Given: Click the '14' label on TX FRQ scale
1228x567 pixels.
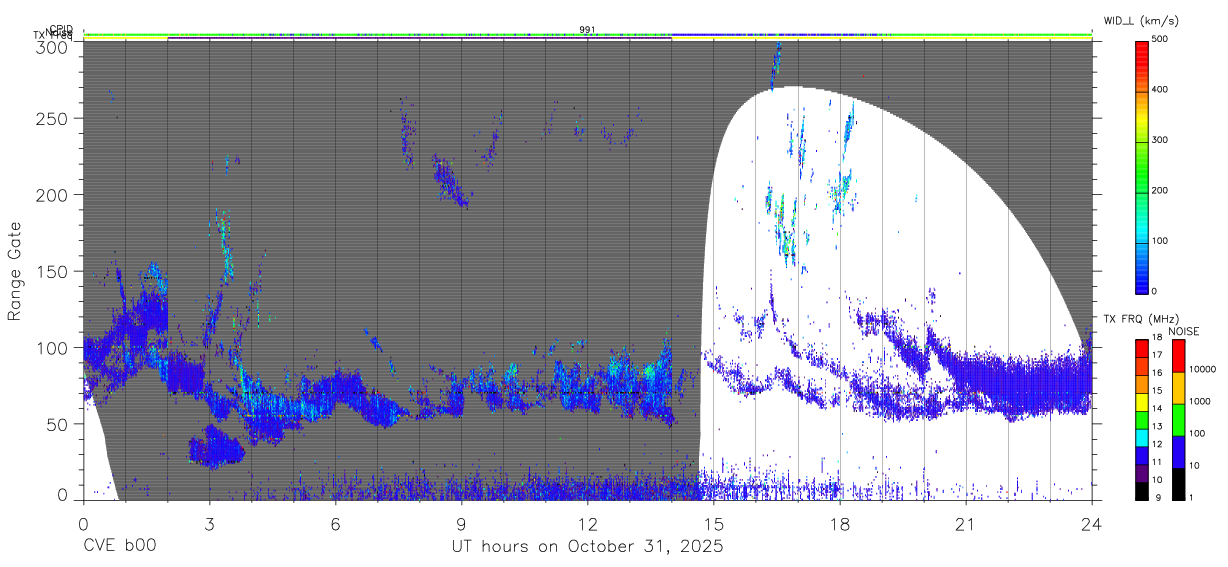Looking at the screenshot, I should (x=1157, y=409).
